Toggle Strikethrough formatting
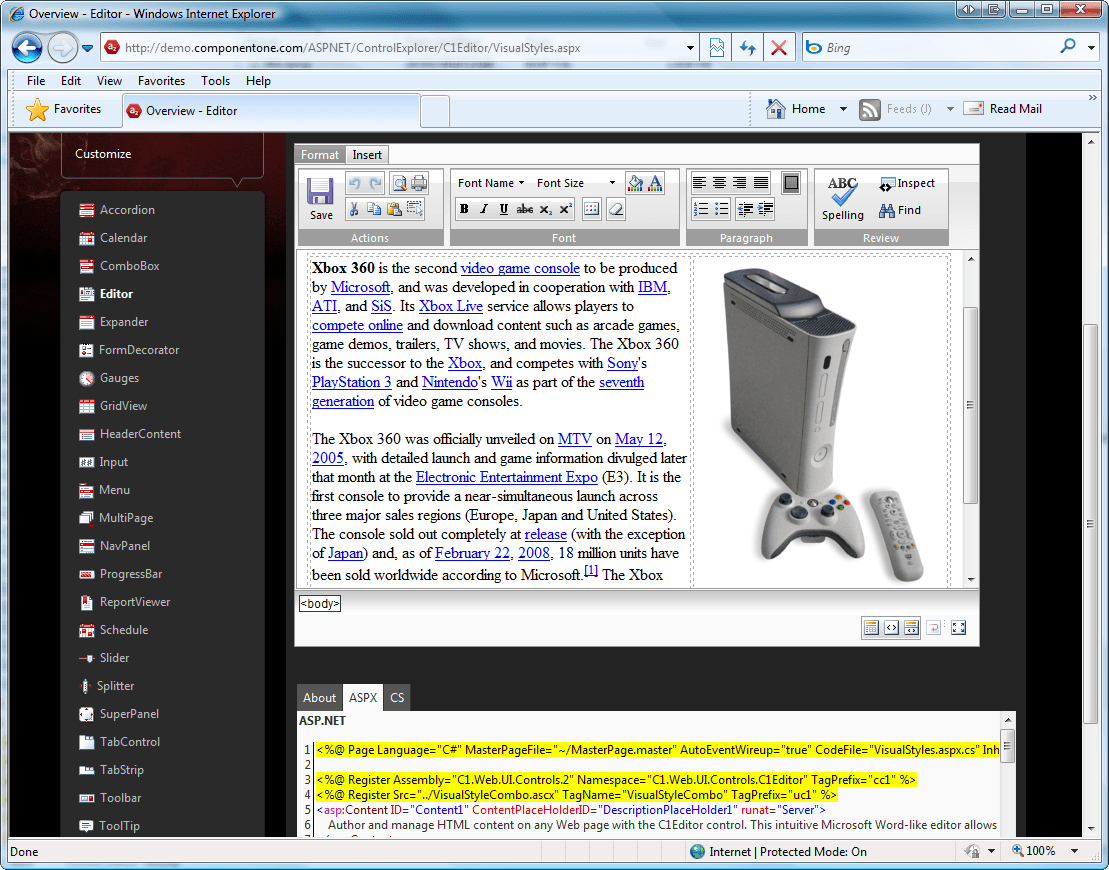 525,209
